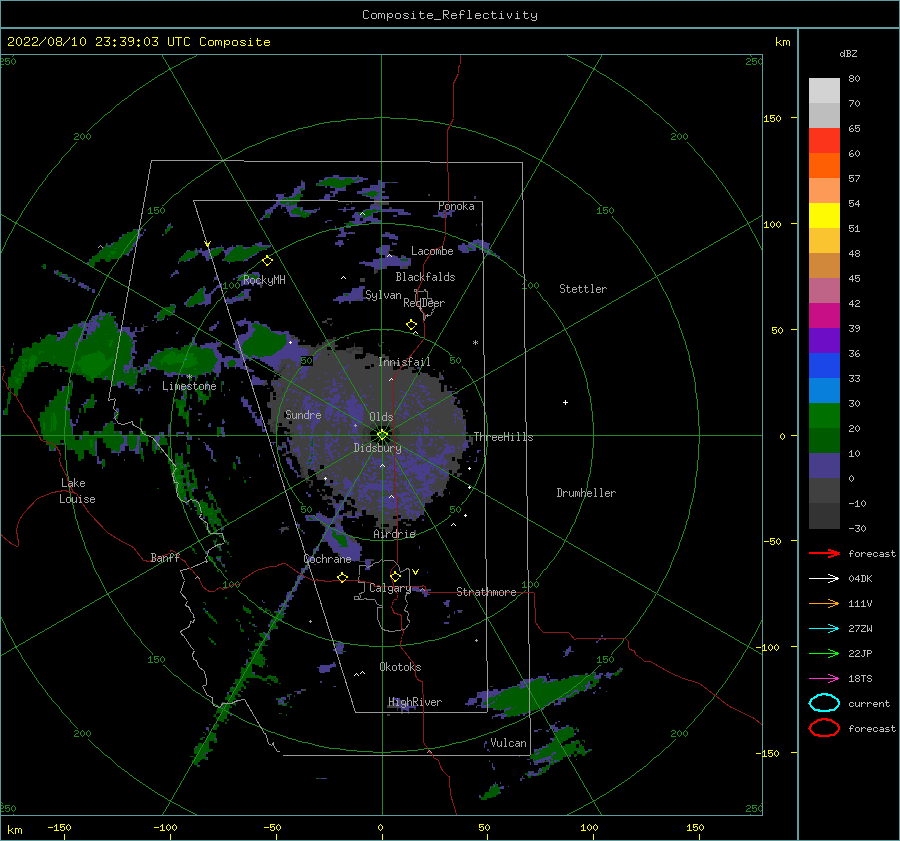This screenshot has height=841, width=900.
Task: Click the Blackfalds city label
Action: click(x=425, y=277)
